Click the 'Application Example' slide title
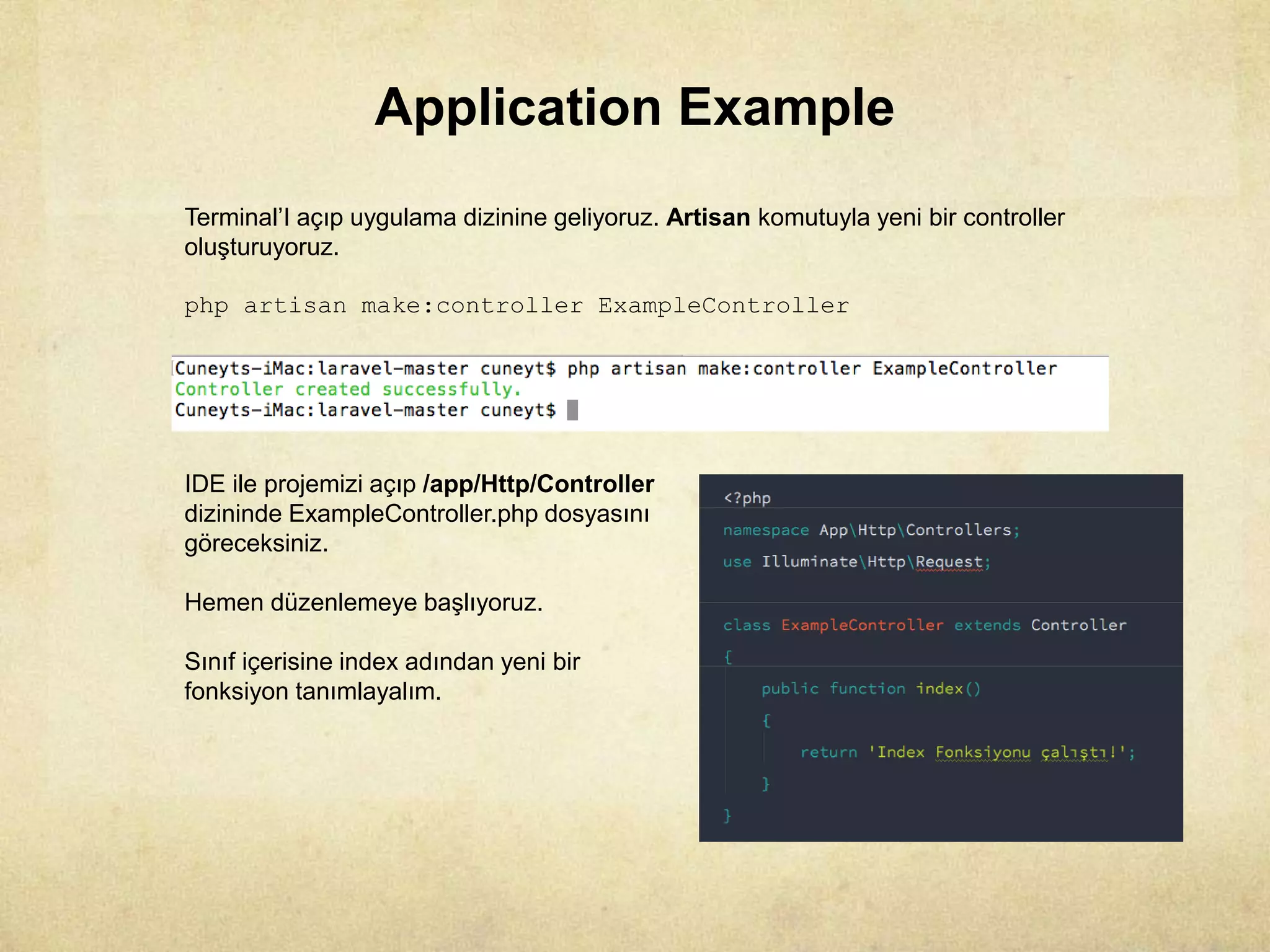This screenshot has width=1270, height=952. tap(634, 108)
